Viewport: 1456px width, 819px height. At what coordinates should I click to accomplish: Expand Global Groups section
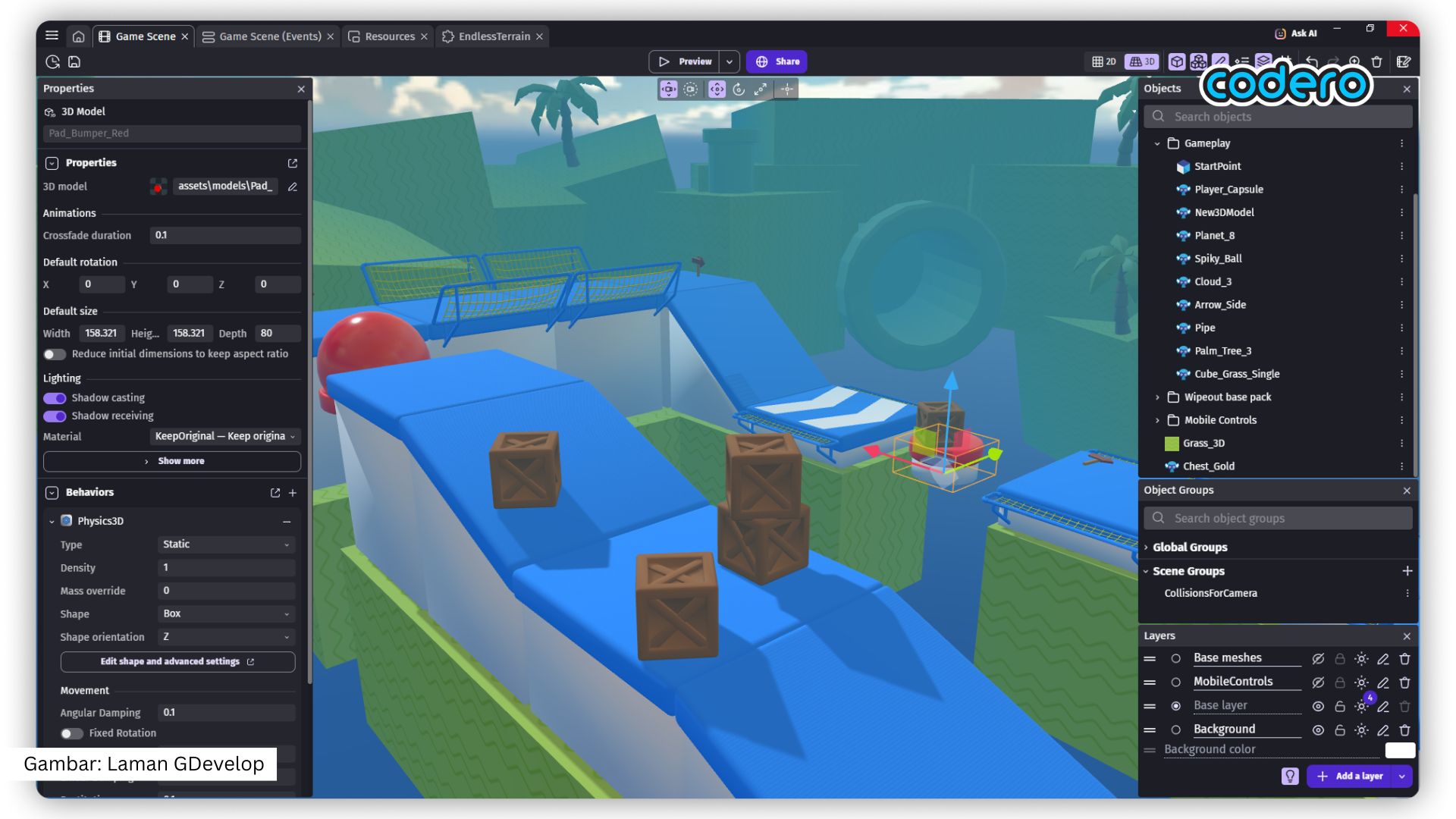click(x=1146, y=548)
